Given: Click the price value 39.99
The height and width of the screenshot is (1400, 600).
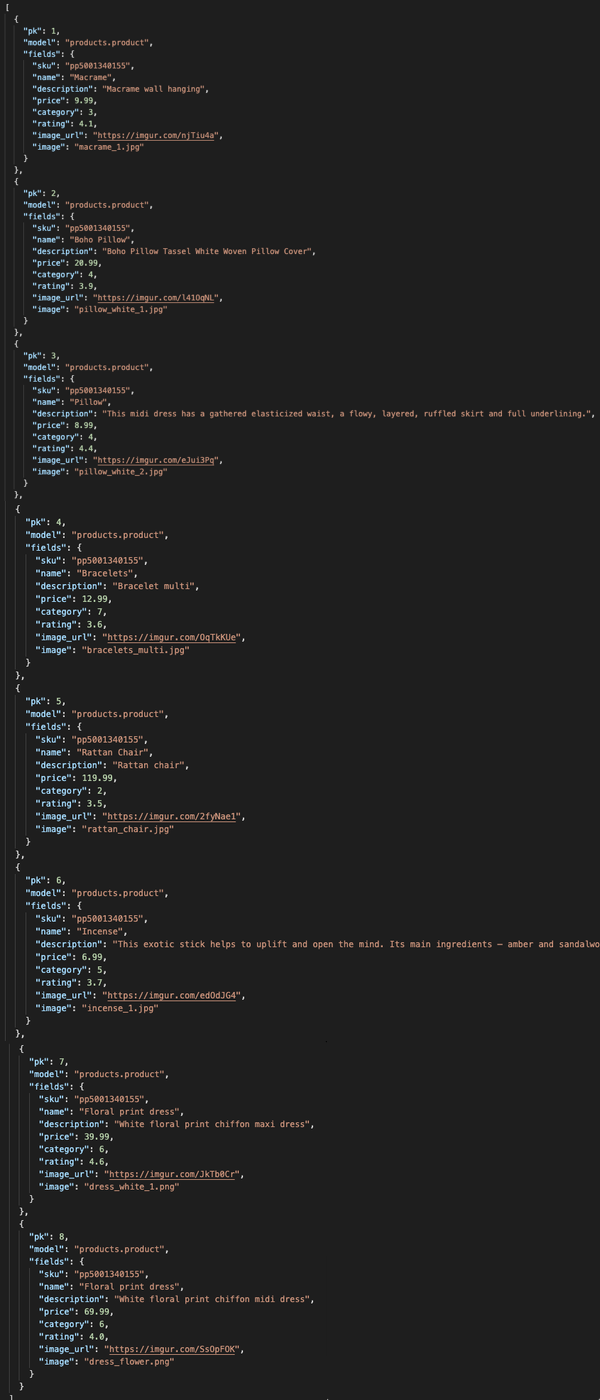Looking at the screenshot, I should [x=100, y=1136].
